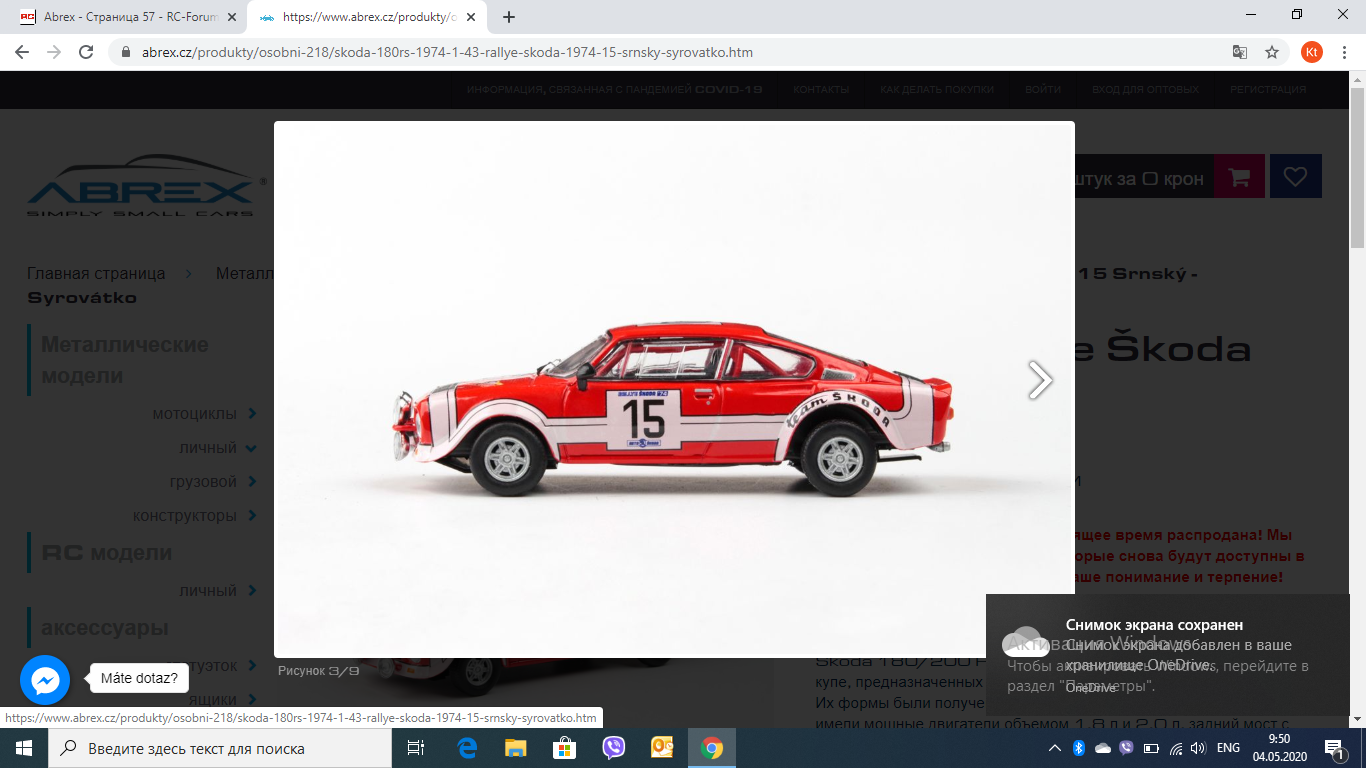Open the Bluetooth tray icon
Image resolution: width=1366 pixels, height=768 pixels.
pos(1079,748)
